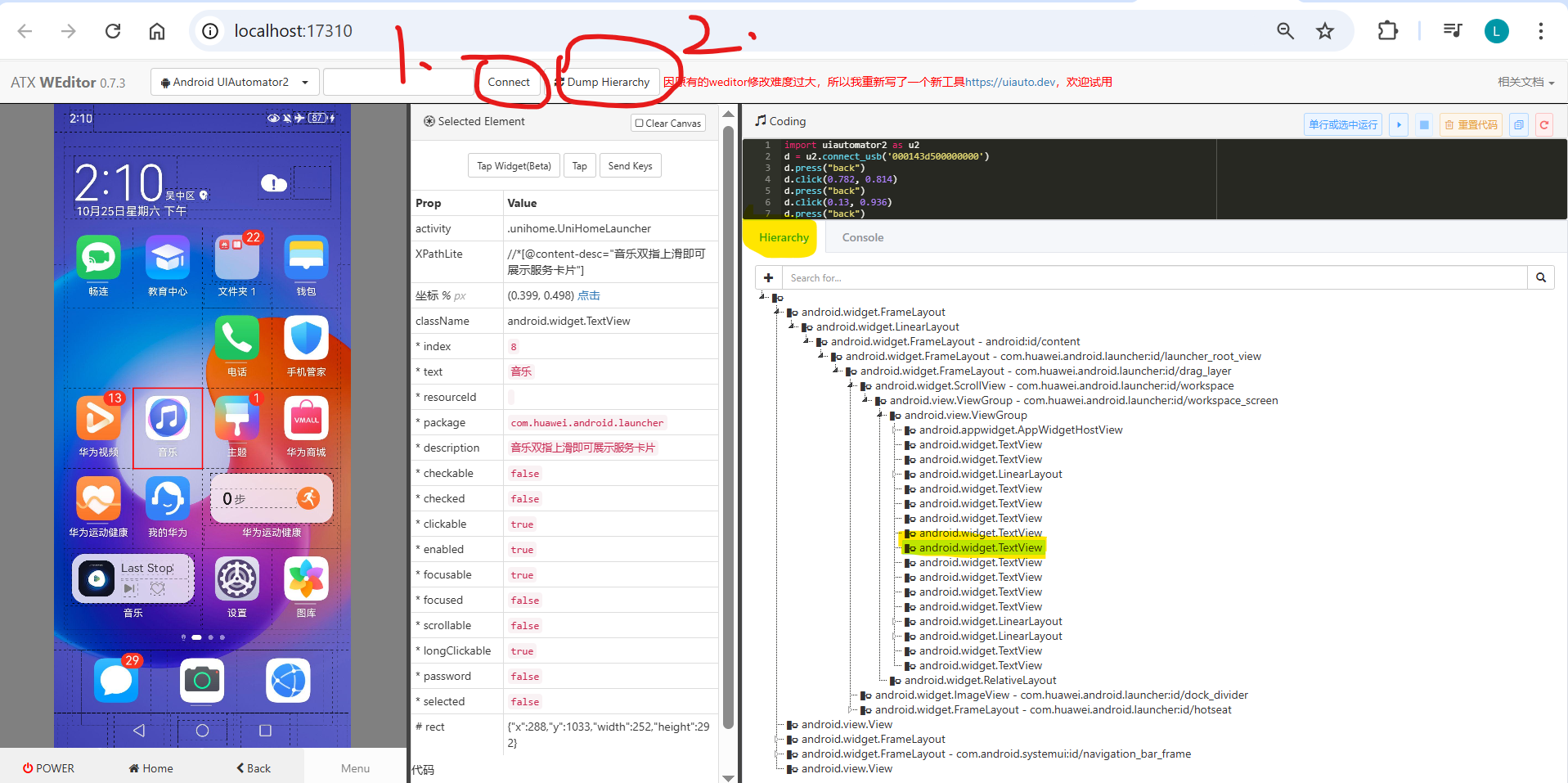
Task: Bookmark the page via the star icon
Action: tap(1325, 30)
